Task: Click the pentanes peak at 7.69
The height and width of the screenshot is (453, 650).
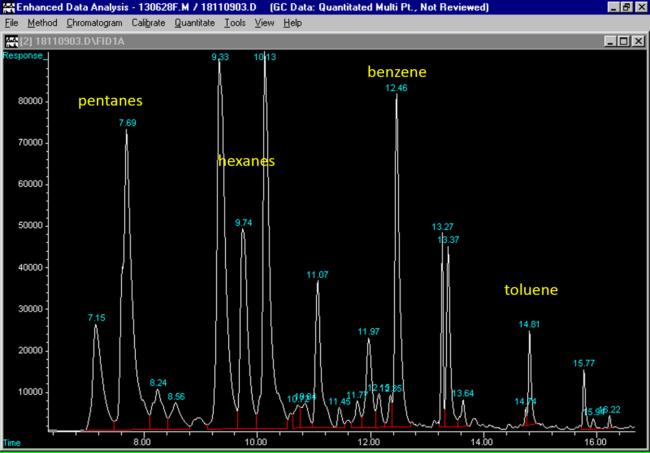Action: tap(127, 135)
